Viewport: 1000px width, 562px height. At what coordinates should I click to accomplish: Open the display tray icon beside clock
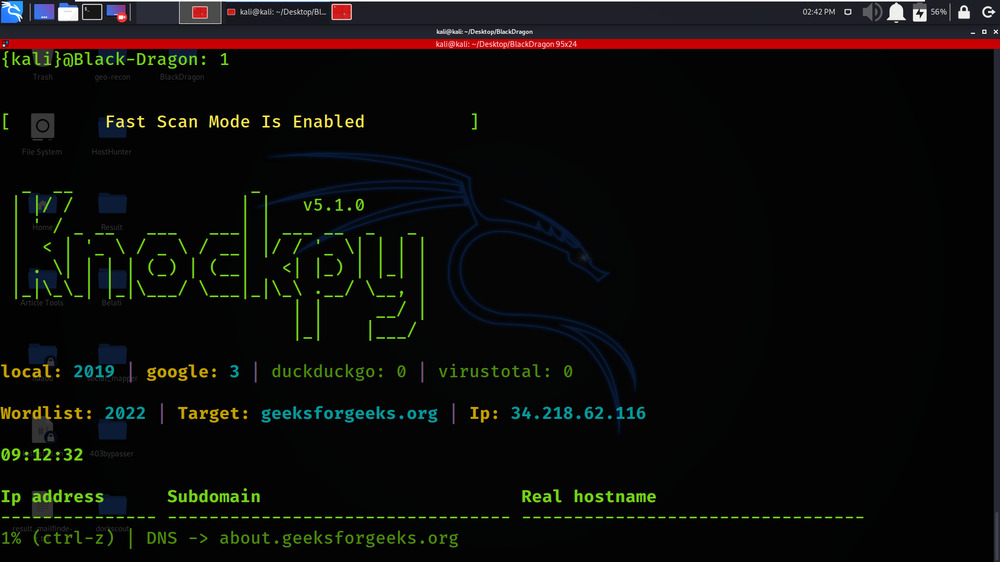click(848, 11)
